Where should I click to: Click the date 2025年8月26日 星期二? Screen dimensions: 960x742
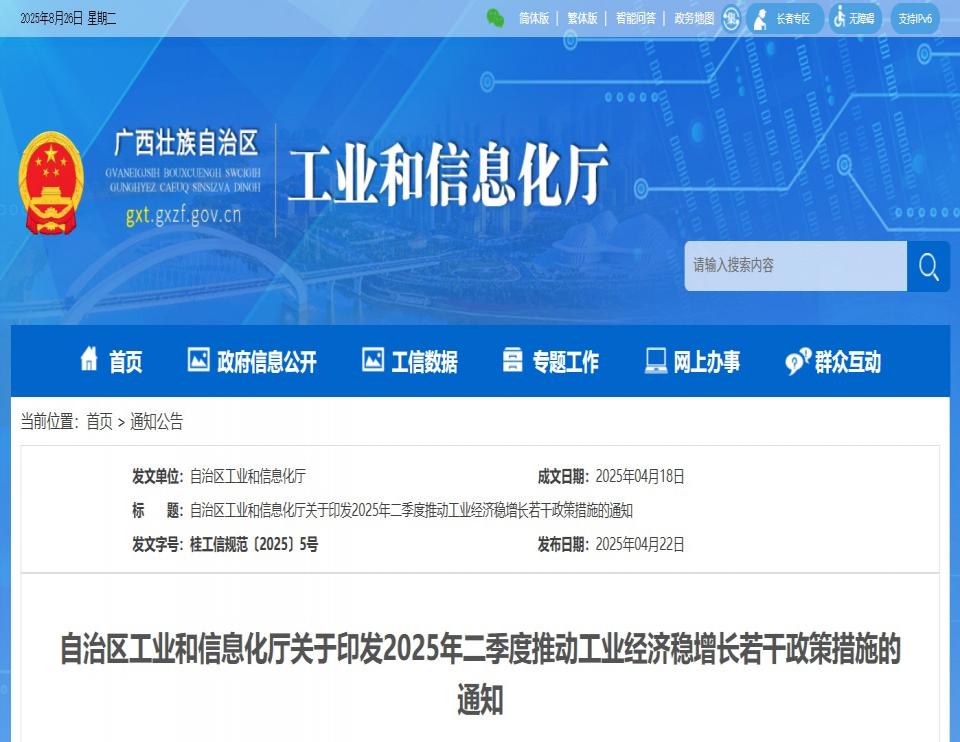tap(68, 18)
